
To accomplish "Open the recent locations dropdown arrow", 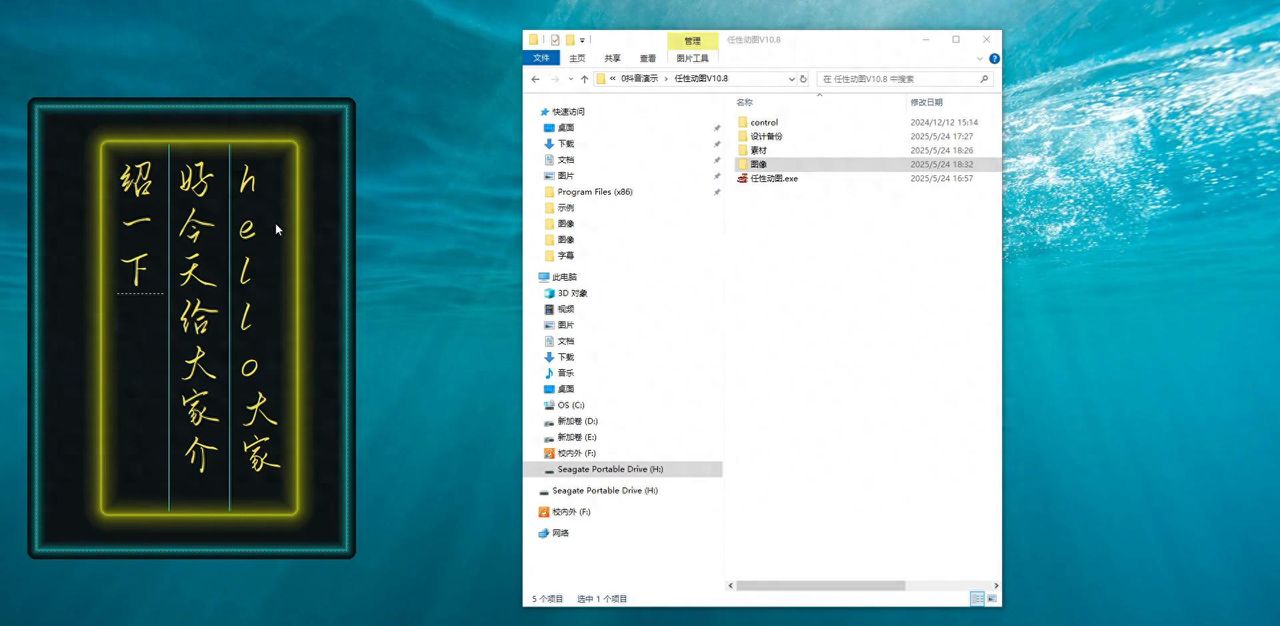I will 570,79.
